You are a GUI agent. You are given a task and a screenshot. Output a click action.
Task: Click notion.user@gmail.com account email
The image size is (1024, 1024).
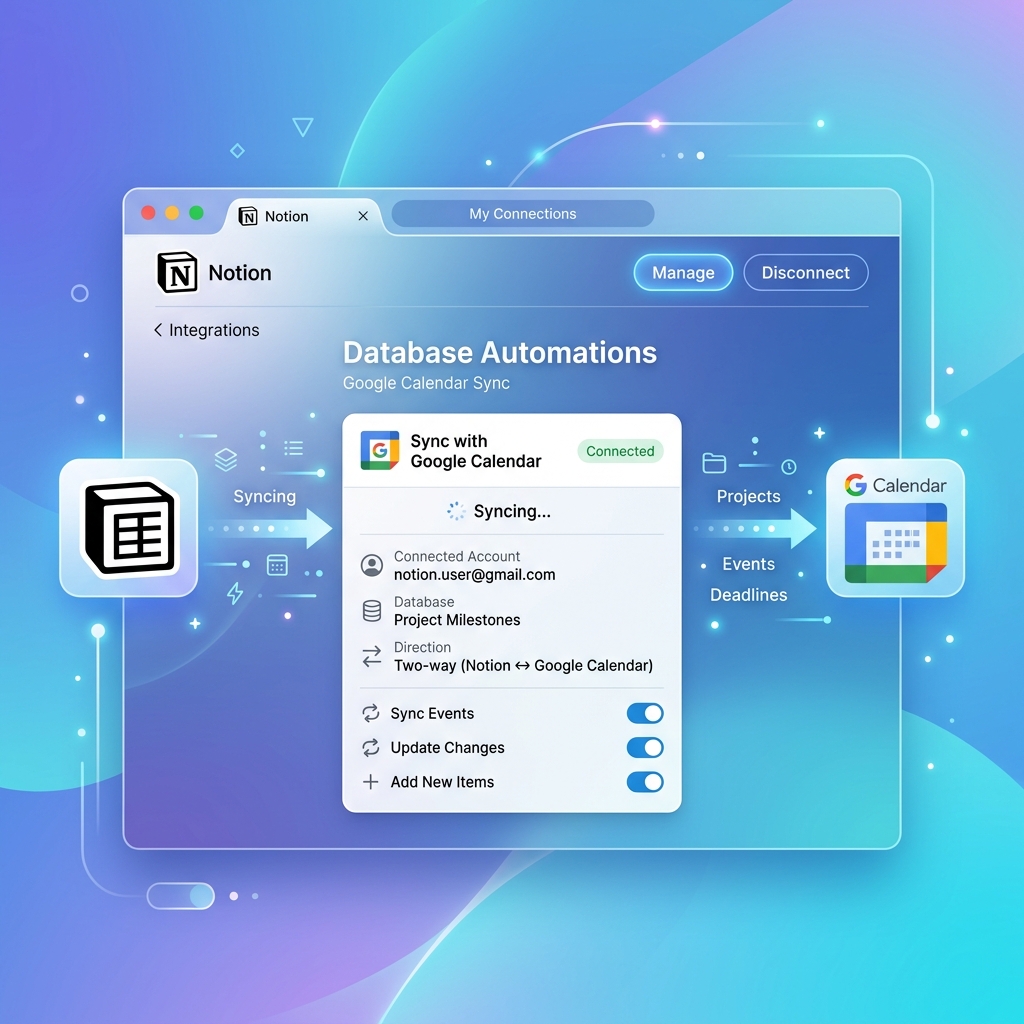[475, 575]
